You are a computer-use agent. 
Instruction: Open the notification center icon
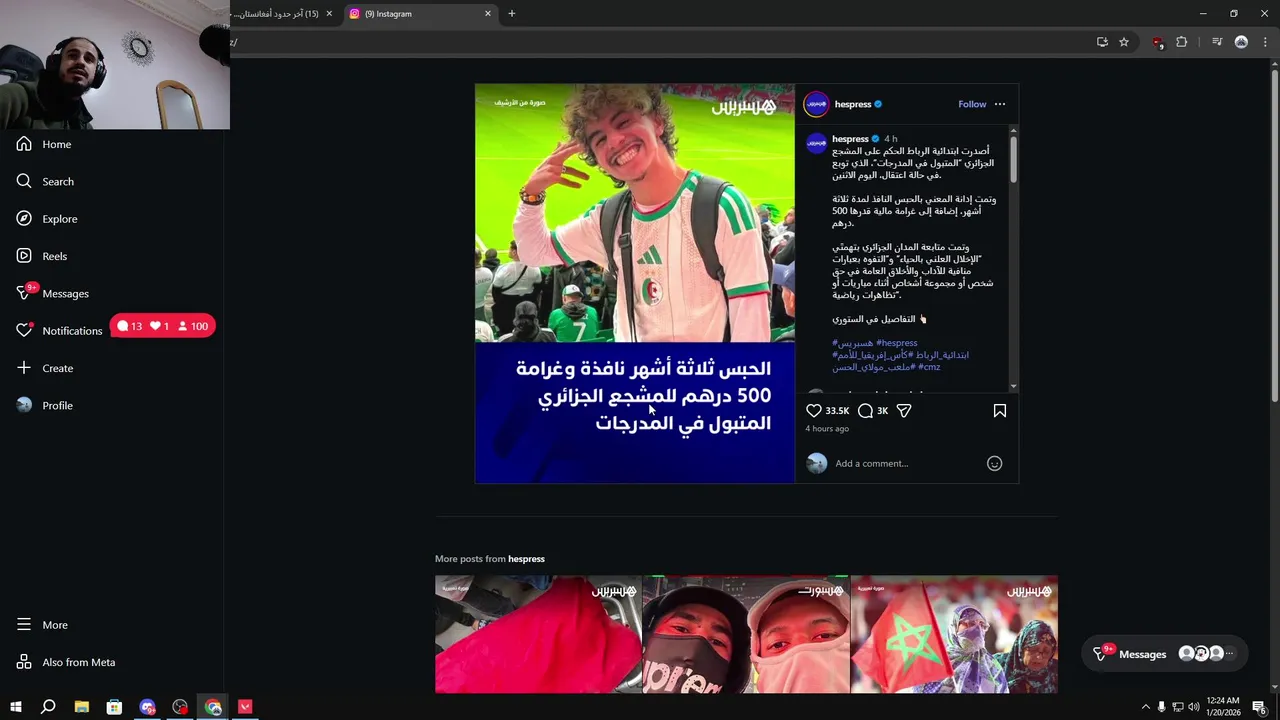coord(1259,707)
